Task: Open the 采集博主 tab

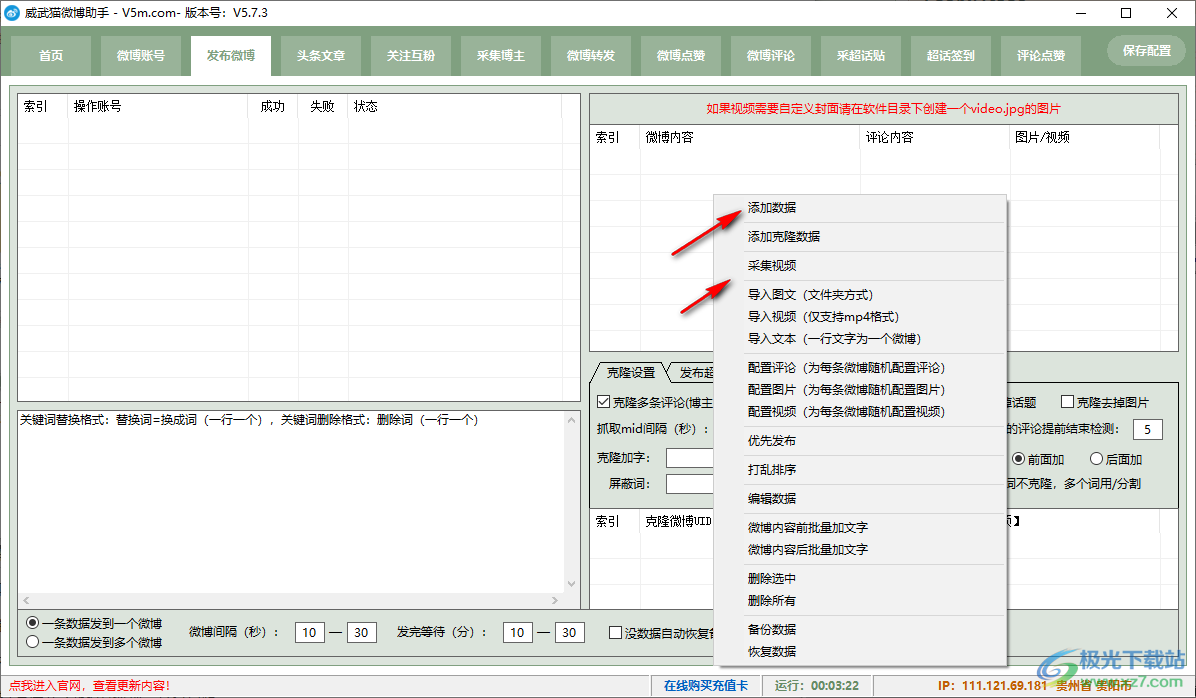Action: pos(501,56)
